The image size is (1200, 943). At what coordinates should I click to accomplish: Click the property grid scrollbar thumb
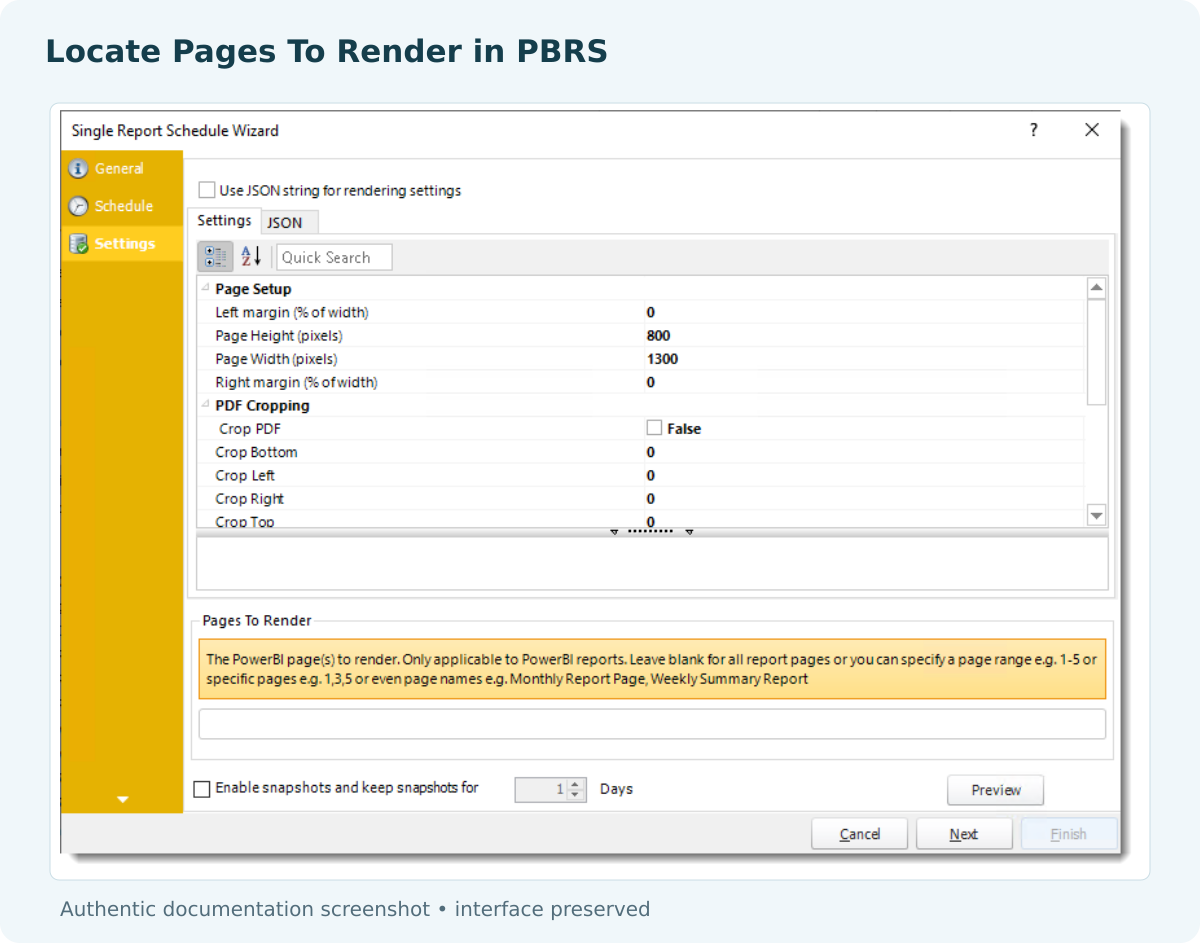click(1096, 352)
